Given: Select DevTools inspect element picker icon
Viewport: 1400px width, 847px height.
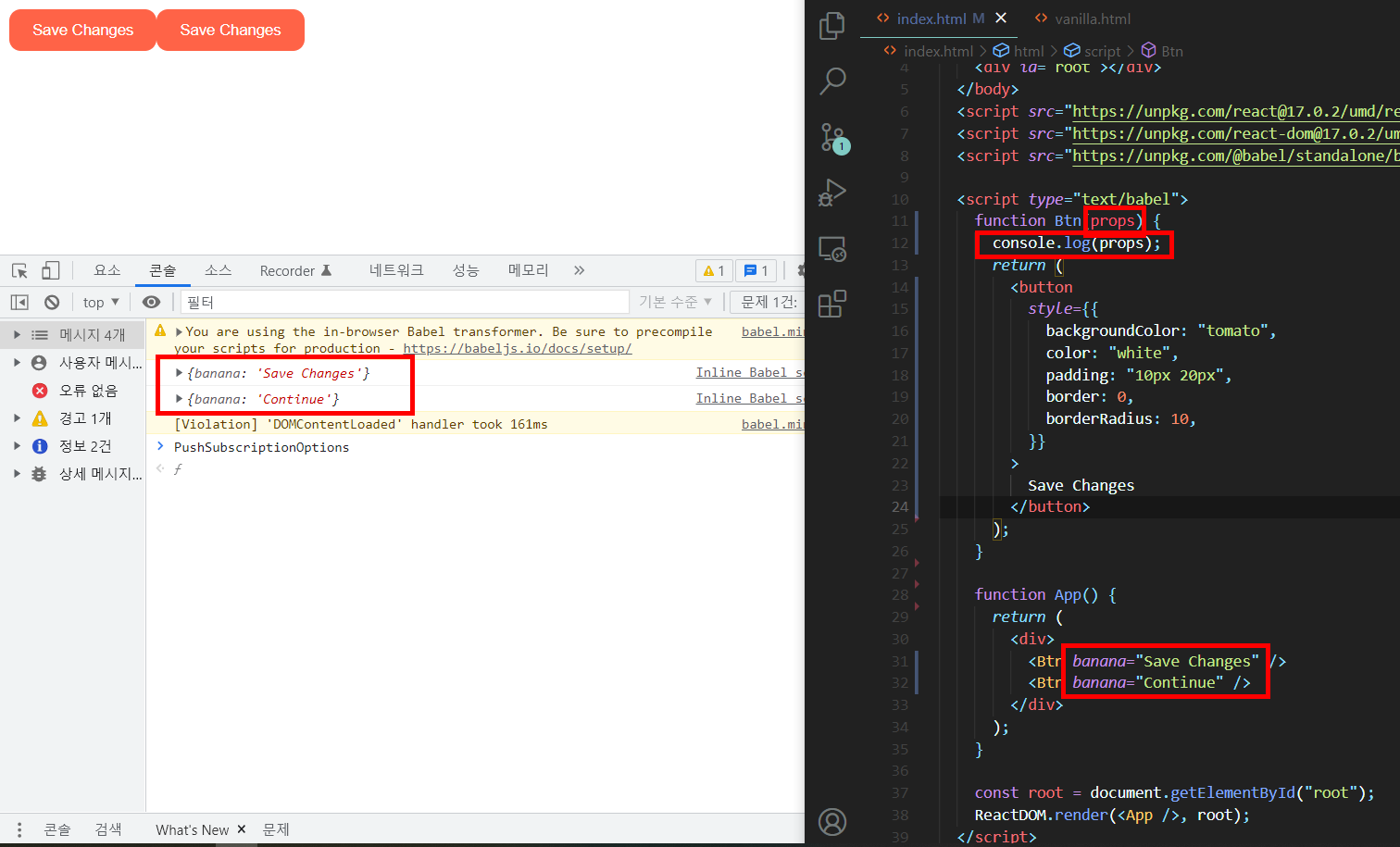Looking at the screenshot, I should 19,270.
